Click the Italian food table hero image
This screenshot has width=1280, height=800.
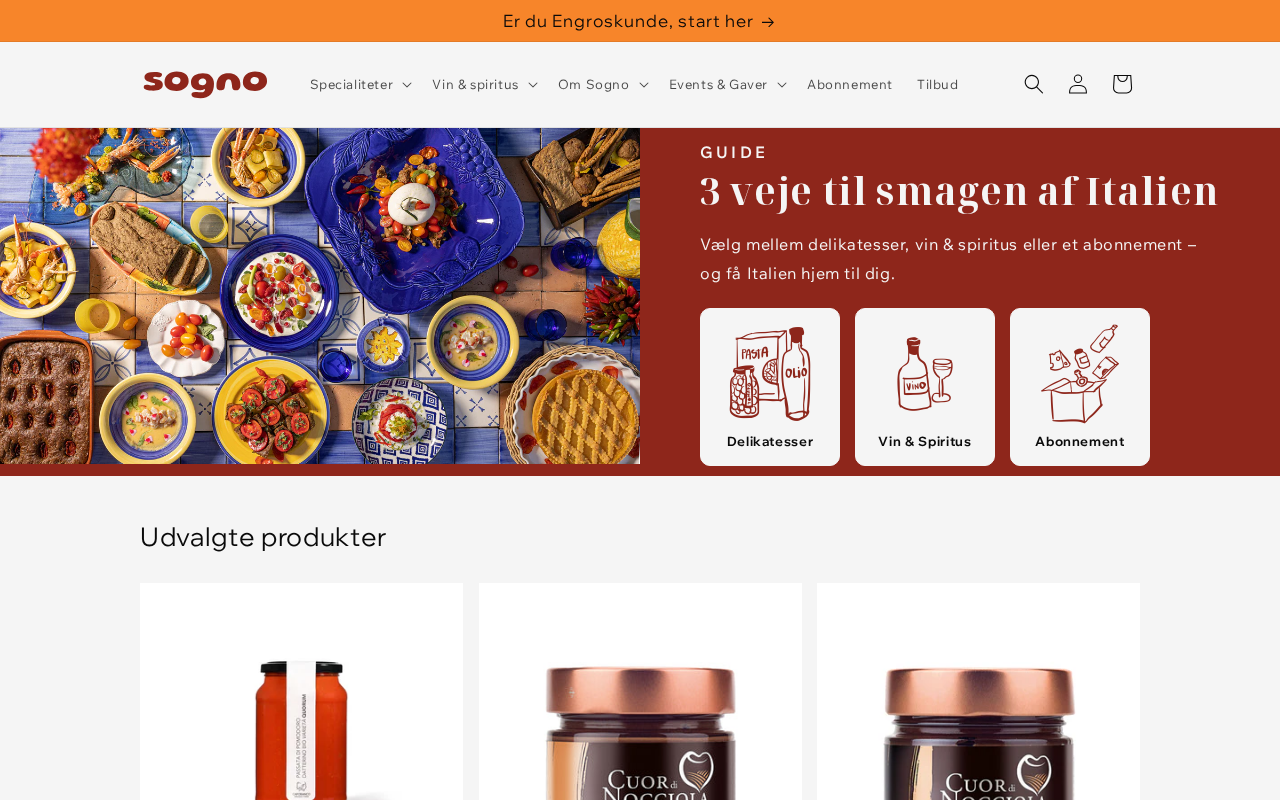(320, 296)
